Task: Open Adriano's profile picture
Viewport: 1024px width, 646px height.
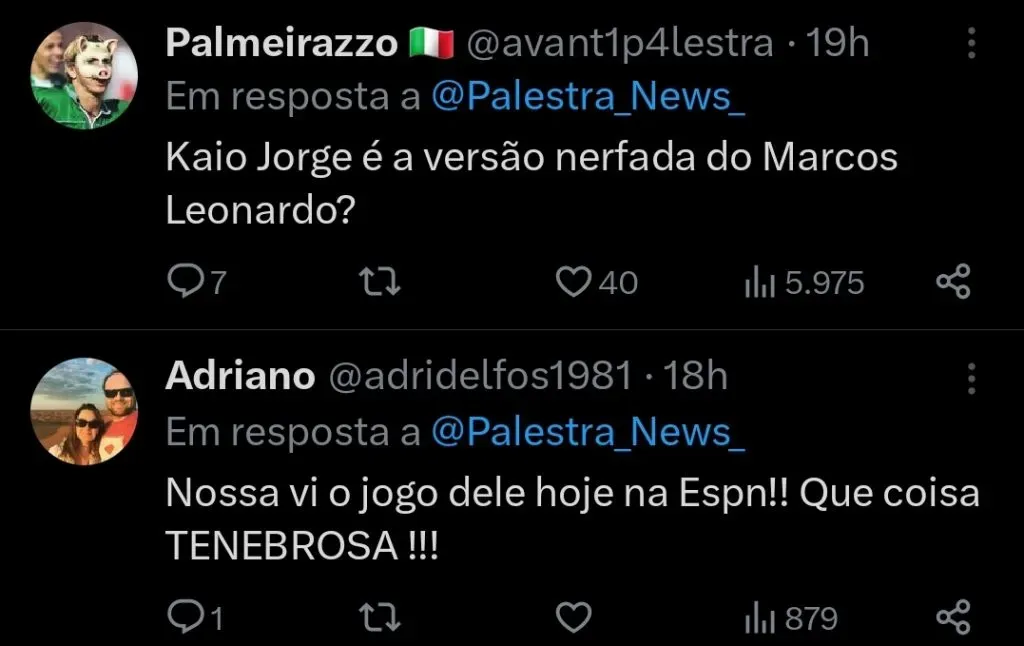Action: 84,410
